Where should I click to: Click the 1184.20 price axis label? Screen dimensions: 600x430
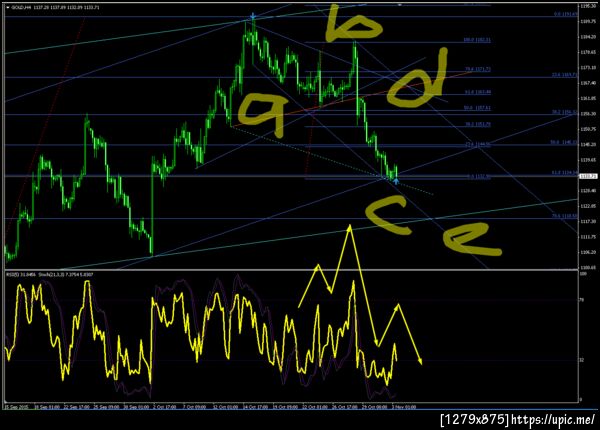click(x=588, y=37)
